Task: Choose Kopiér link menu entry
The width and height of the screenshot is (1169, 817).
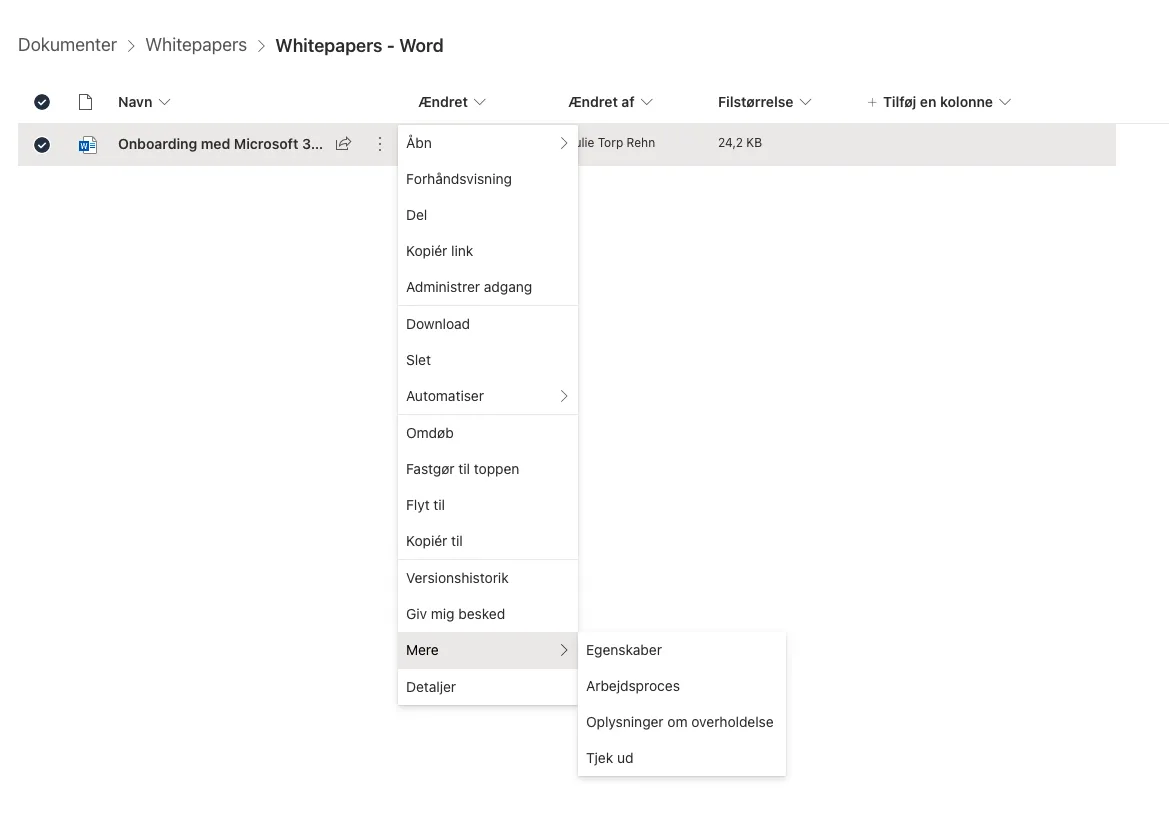Action: (x=488, y=251)
